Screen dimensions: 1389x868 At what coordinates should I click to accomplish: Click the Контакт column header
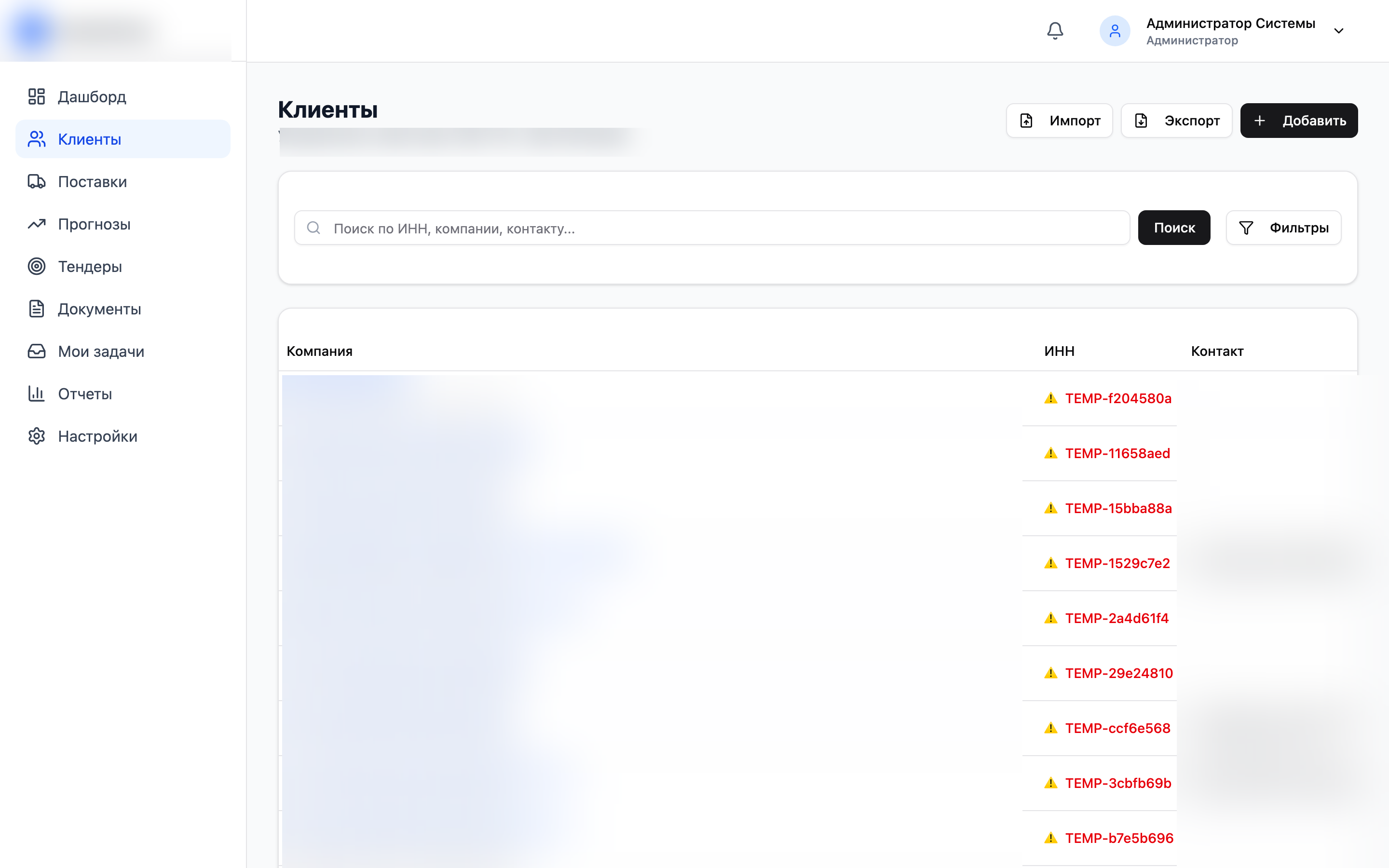[x=1217, y=352]
